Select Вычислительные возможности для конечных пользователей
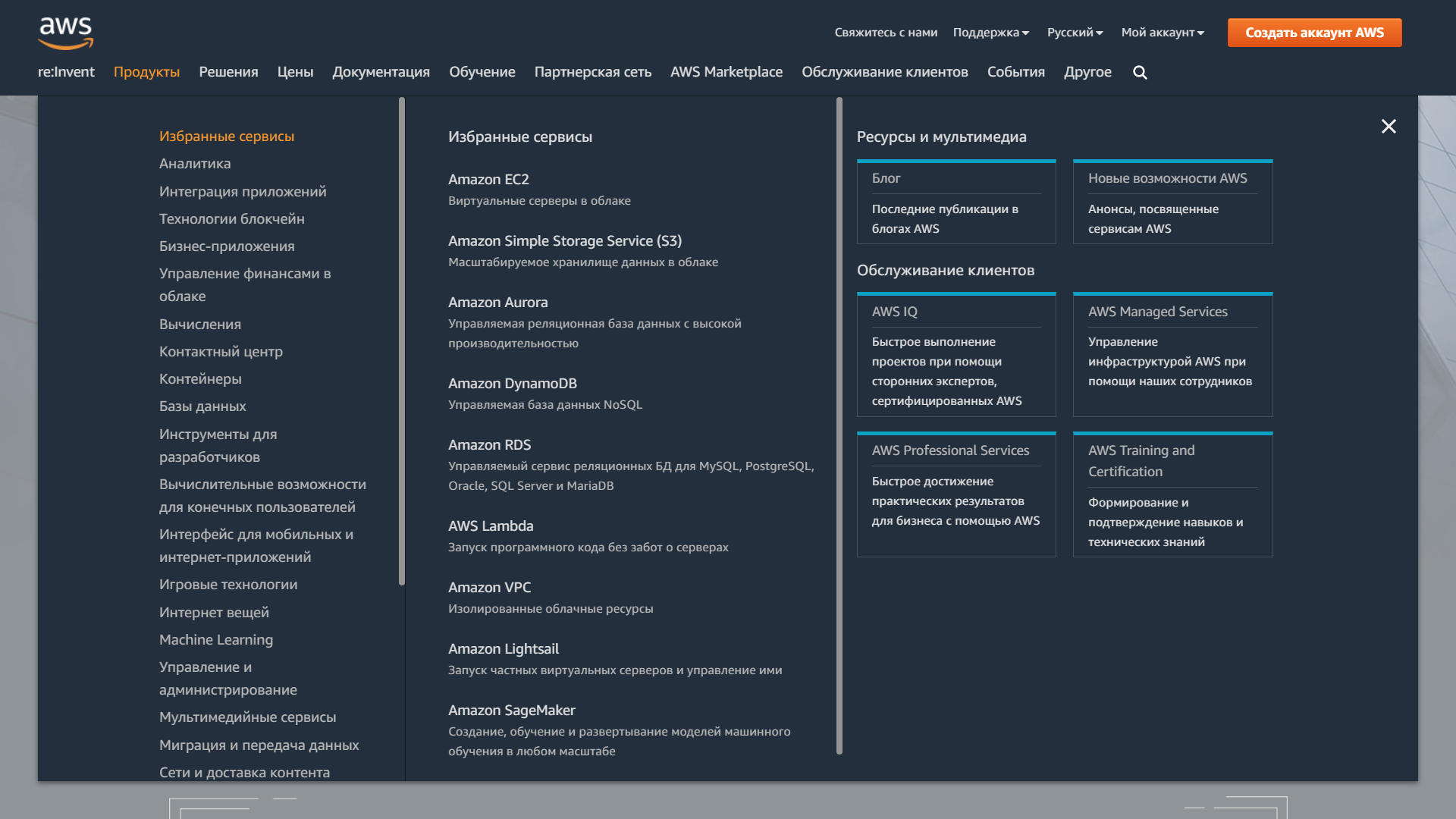 click(x=262, y=496)
